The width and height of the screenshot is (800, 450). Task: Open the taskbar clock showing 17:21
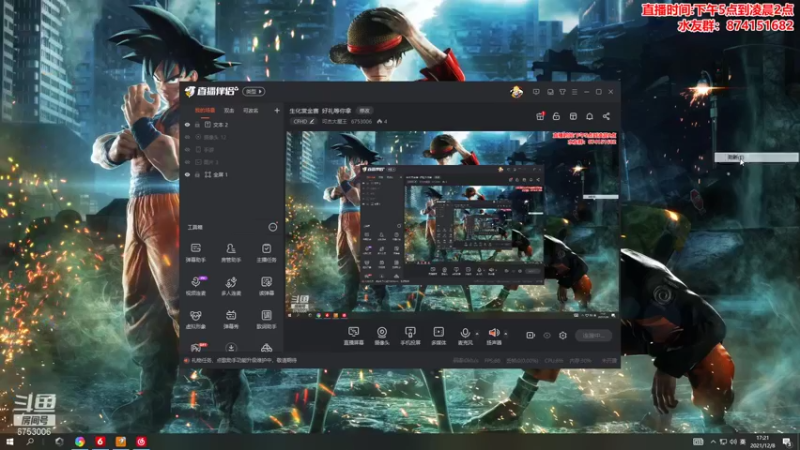763,442
